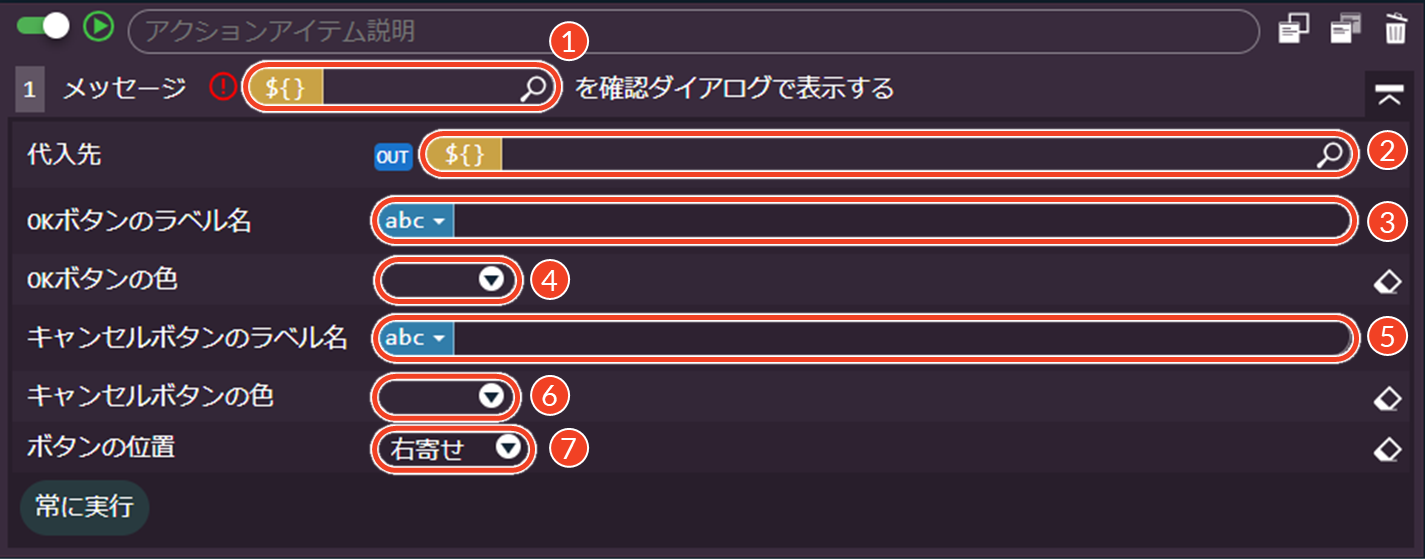1425x559 pixels.
Task: Click the single copy action icon
Action: pos(1294,30)
